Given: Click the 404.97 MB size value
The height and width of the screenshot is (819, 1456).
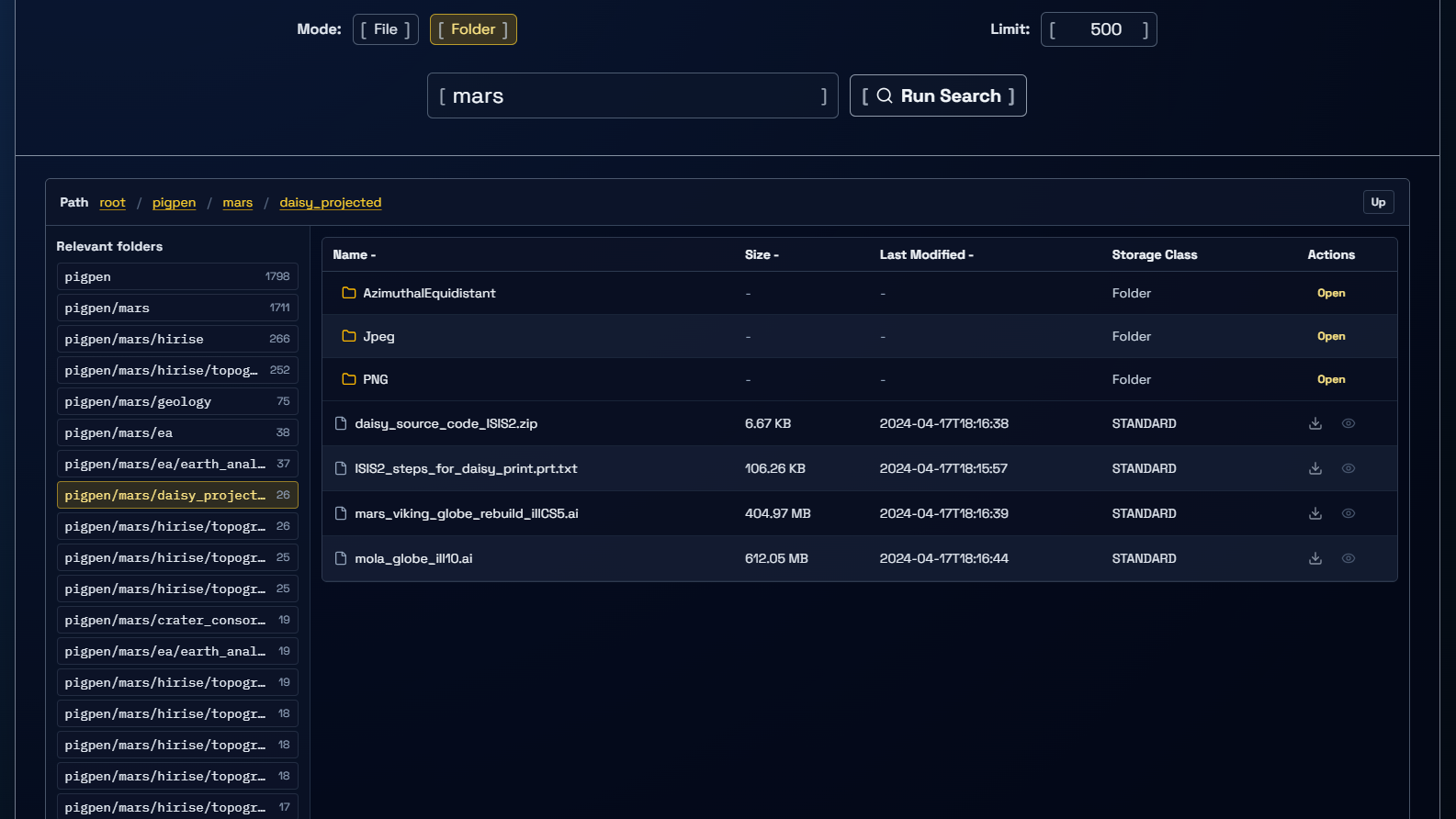Looking at the screenshot, I should click(x=778, y=513).
